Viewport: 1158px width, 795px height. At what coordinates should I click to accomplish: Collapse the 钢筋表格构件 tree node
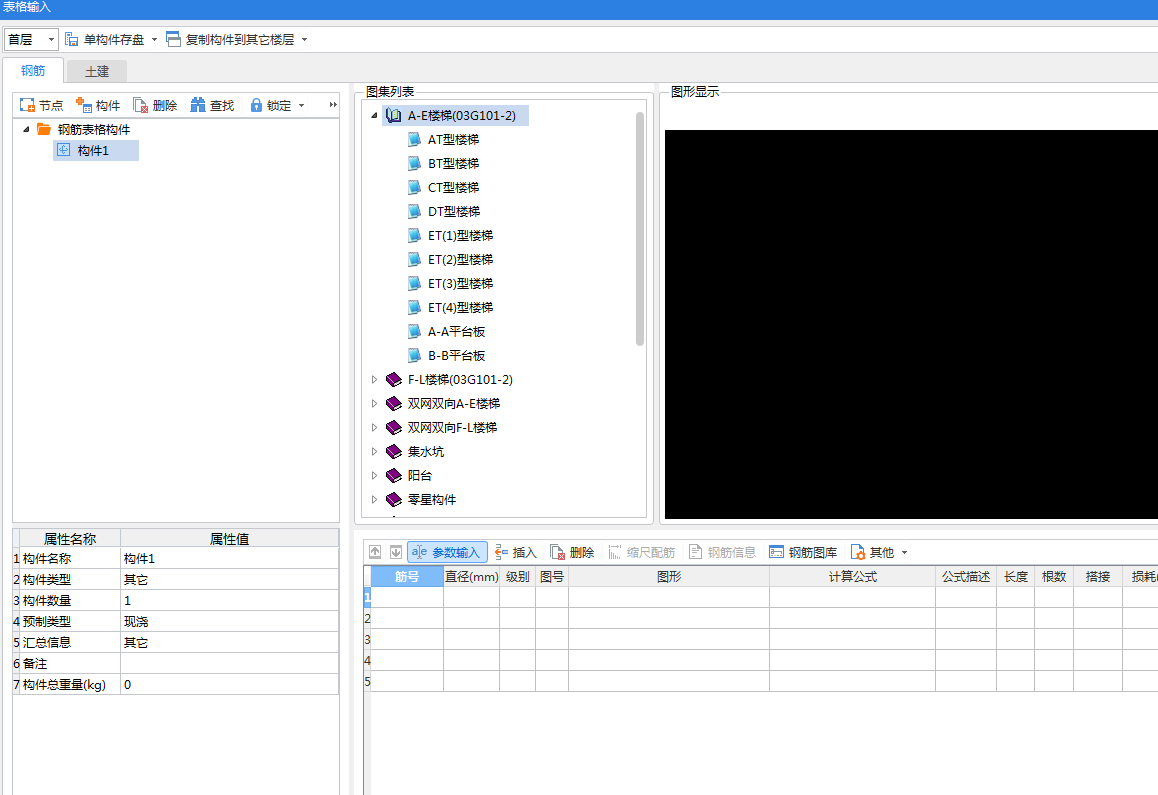coord(27,129)
